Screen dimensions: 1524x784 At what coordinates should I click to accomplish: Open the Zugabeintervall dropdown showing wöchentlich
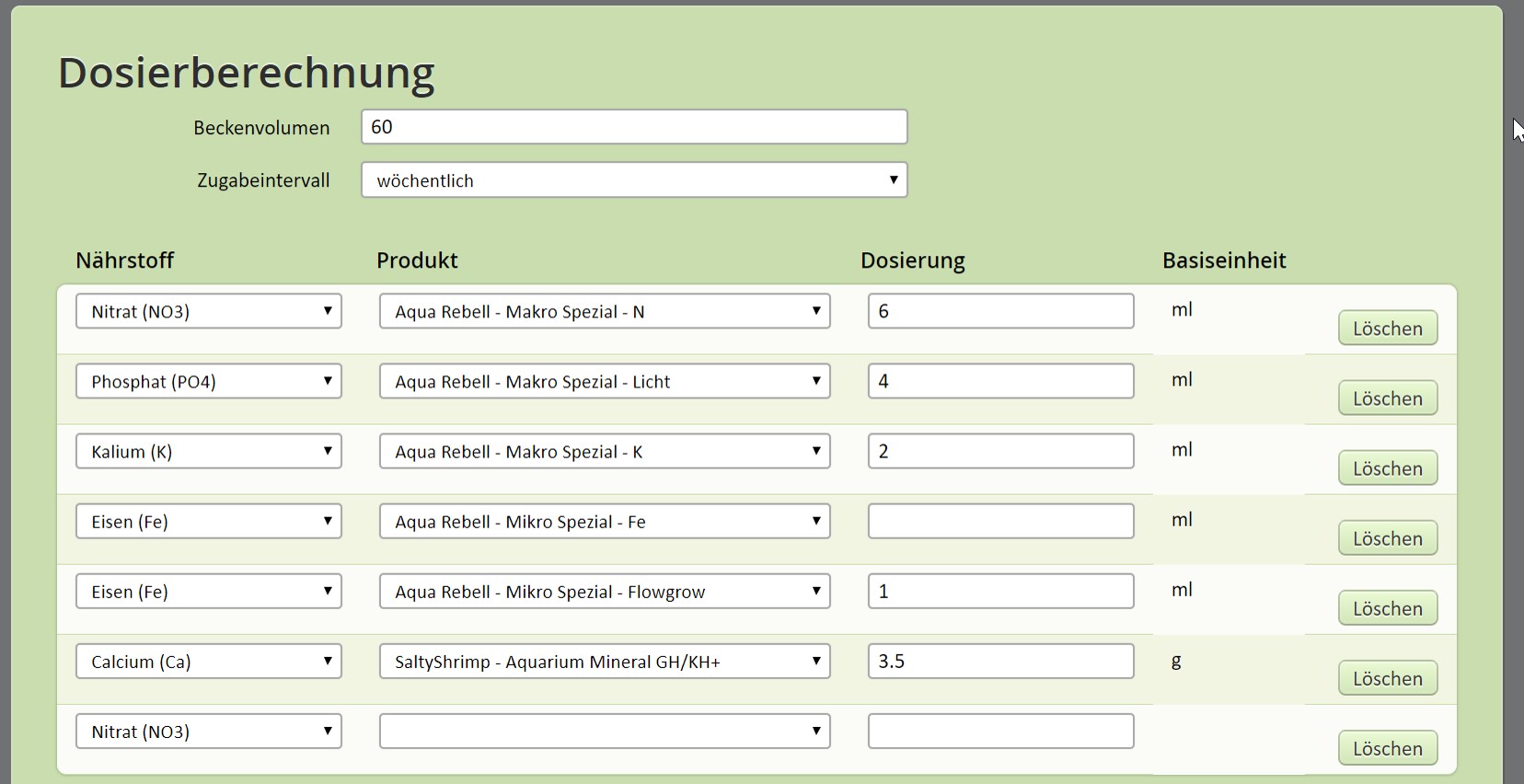pos(633,180)
